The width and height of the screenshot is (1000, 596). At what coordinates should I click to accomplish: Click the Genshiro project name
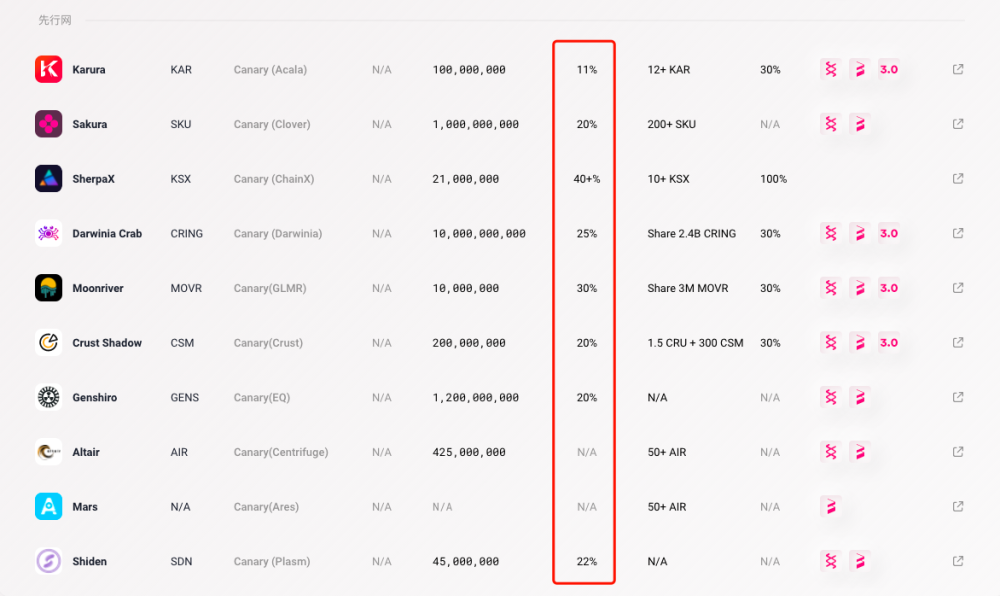[x=94, y=398]
